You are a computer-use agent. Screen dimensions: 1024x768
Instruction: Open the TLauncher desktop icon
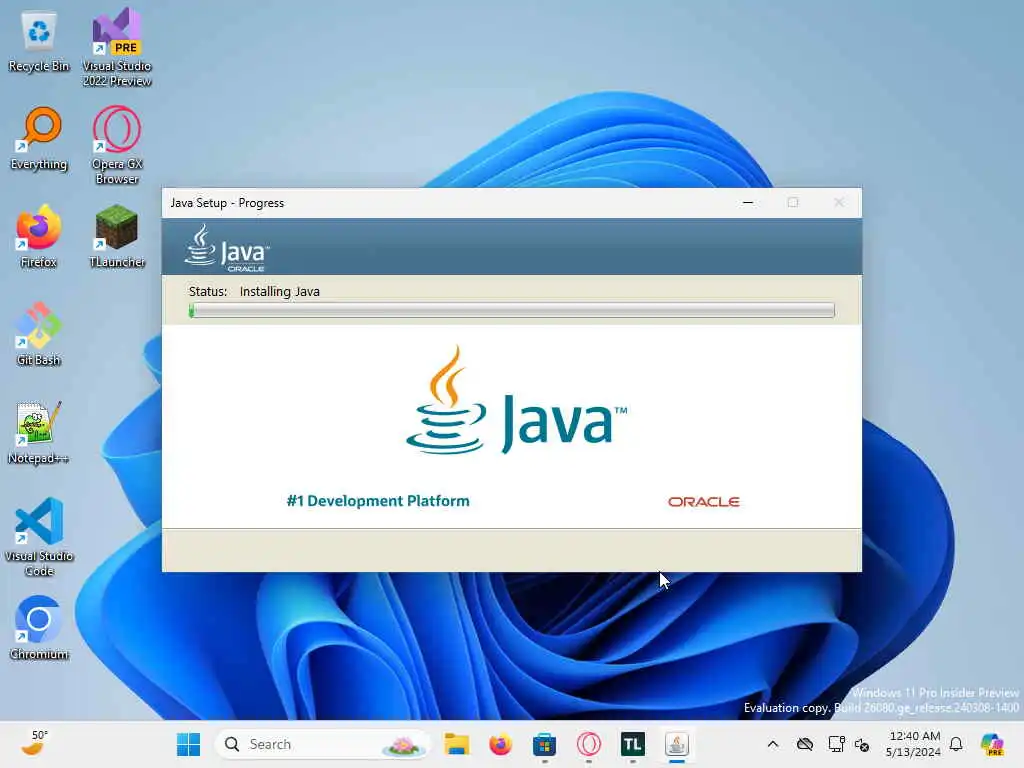point(117,236)
